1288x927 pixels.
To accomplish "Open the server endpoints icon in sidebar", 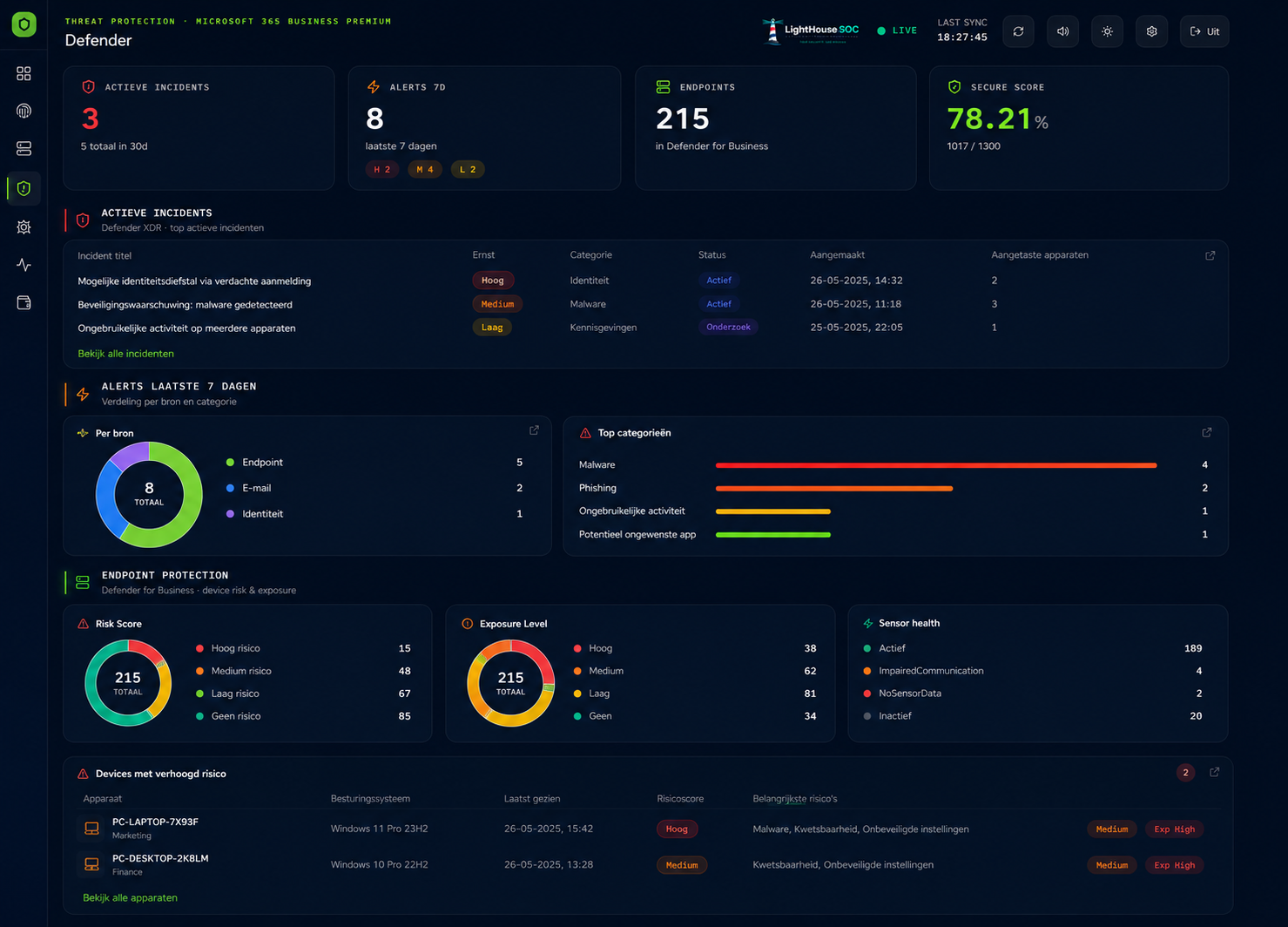I will 24,149.
